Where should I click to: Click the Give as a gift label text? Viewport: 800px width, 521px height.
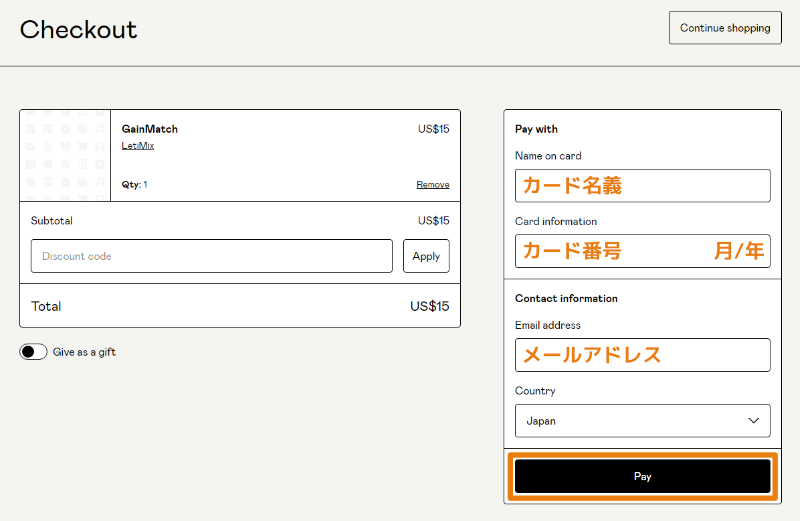click(x=84, y=352)
